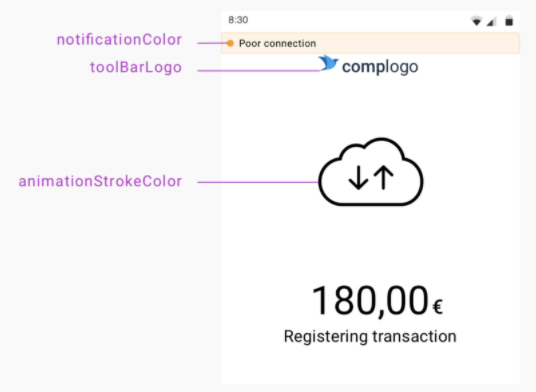Click the Registering transaction label
Screen dimensions: 536x392
(x=370, y=336)
